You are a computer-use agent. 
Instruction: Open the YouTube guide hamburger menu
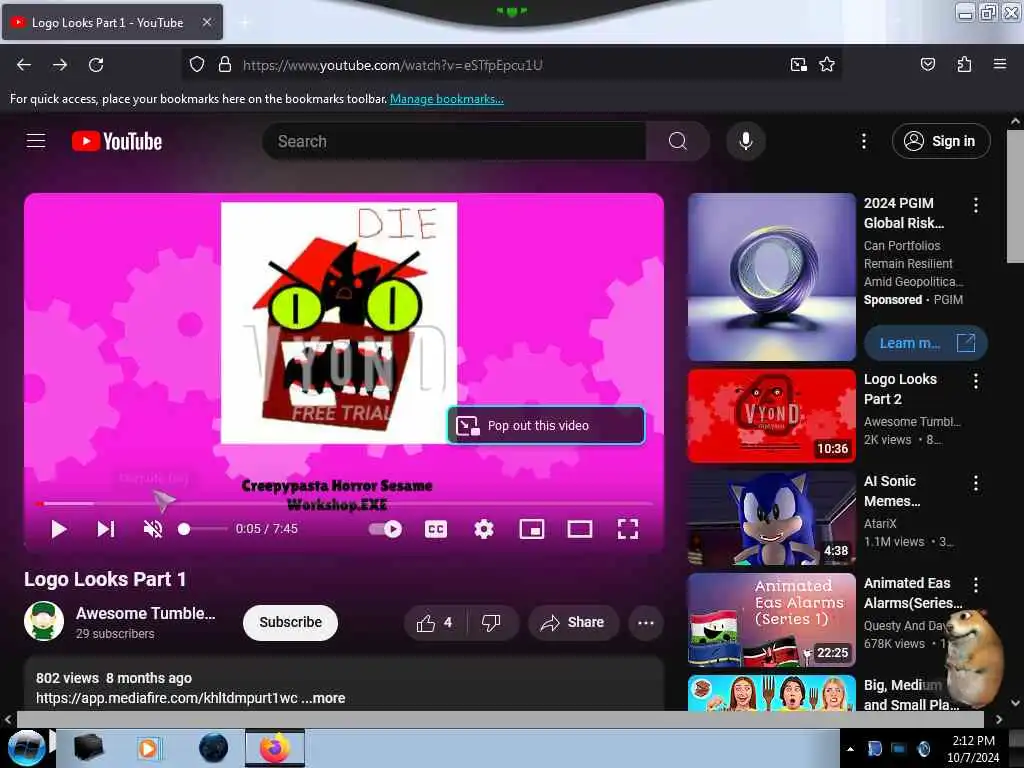tap(36, 141)
